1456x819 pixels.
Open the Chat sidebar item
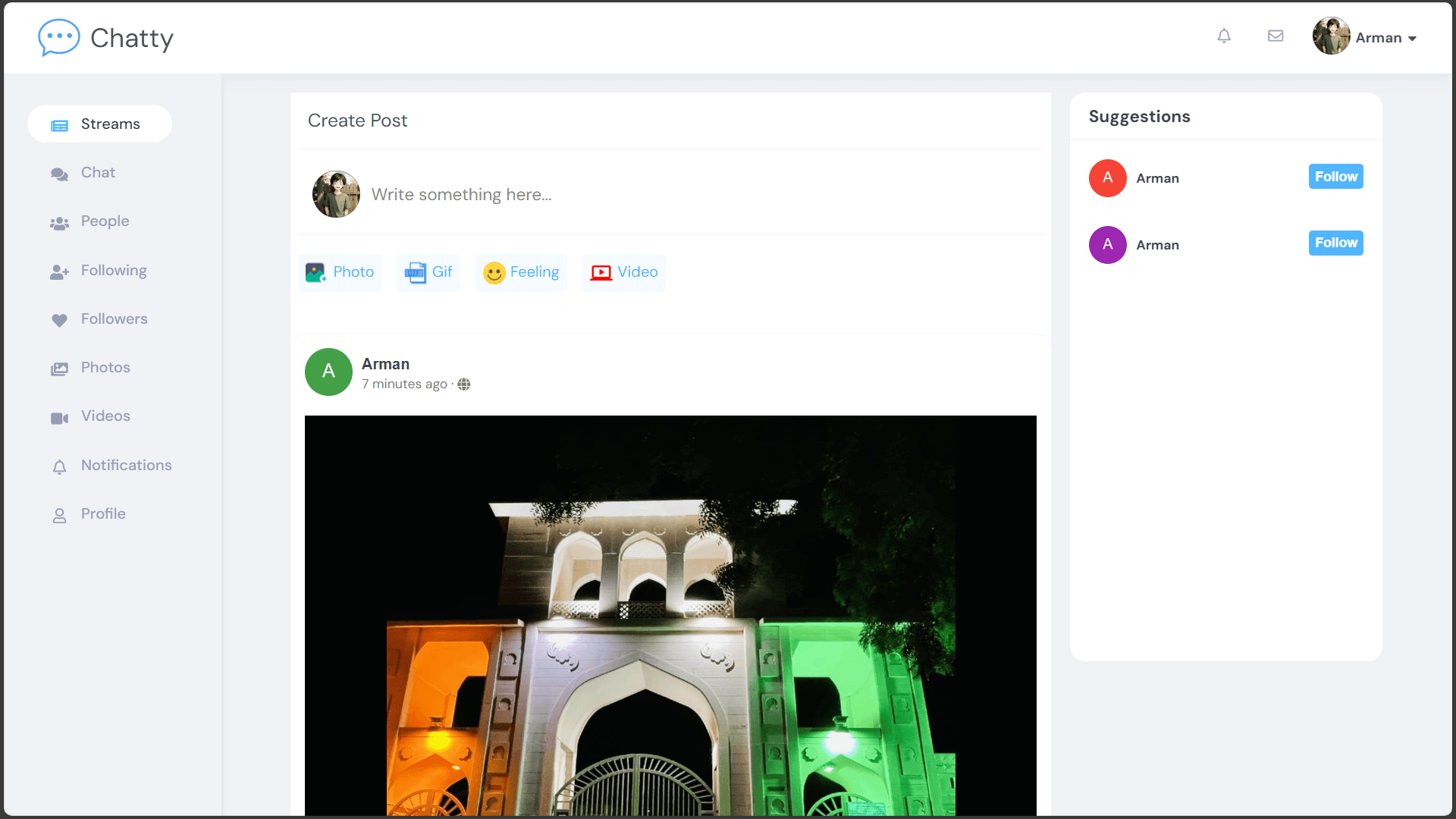(x=98, y=173)
